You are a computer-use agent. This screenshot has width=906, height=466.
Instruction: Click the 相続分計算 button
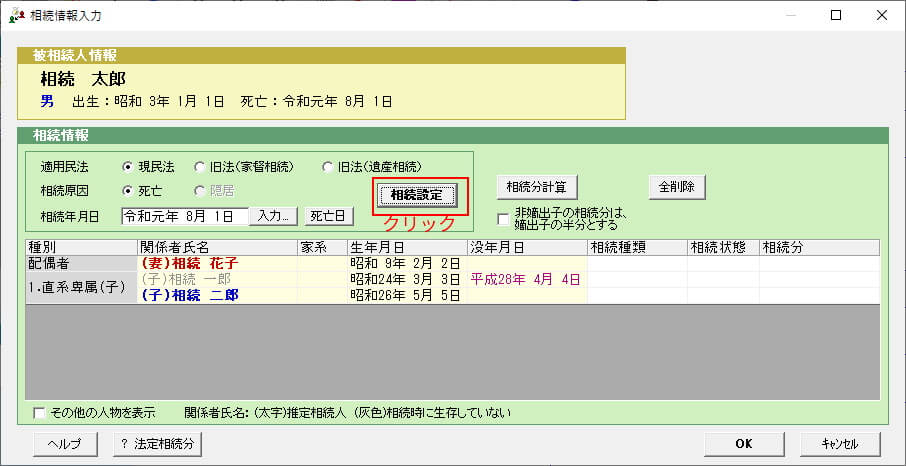point(537,187)
